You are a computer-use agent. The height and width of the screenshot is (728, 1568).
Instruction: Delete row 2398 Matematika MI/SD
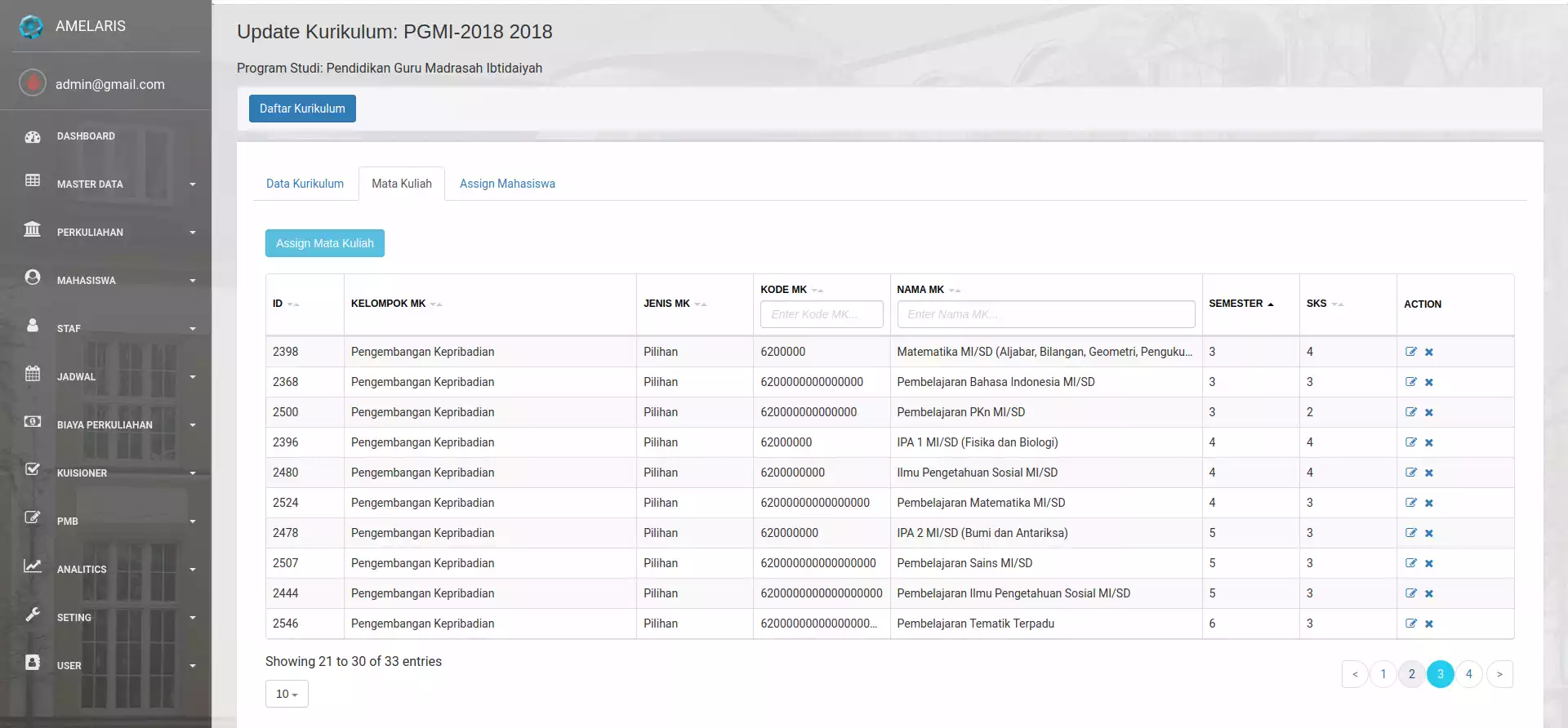(1429, 353)
